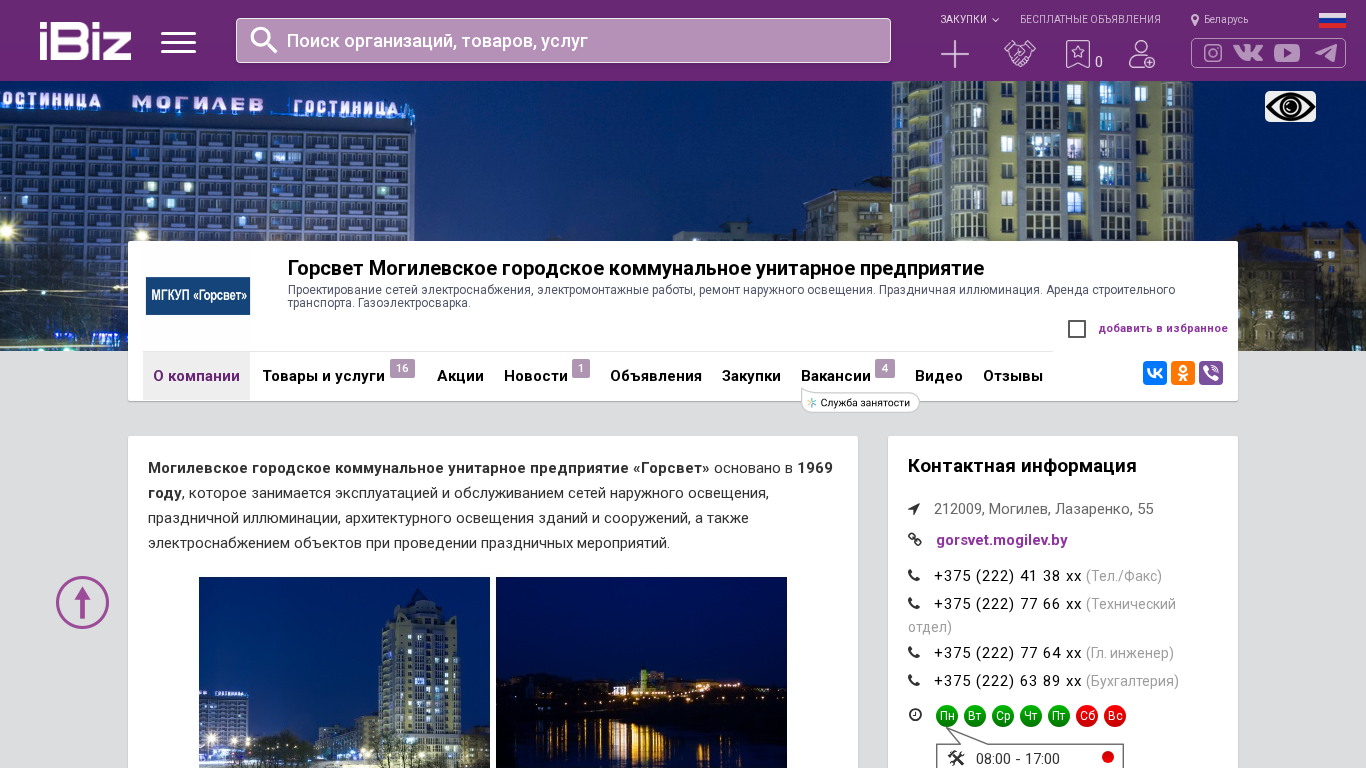Toggle accessibility eye view mode

[1290, 107]
